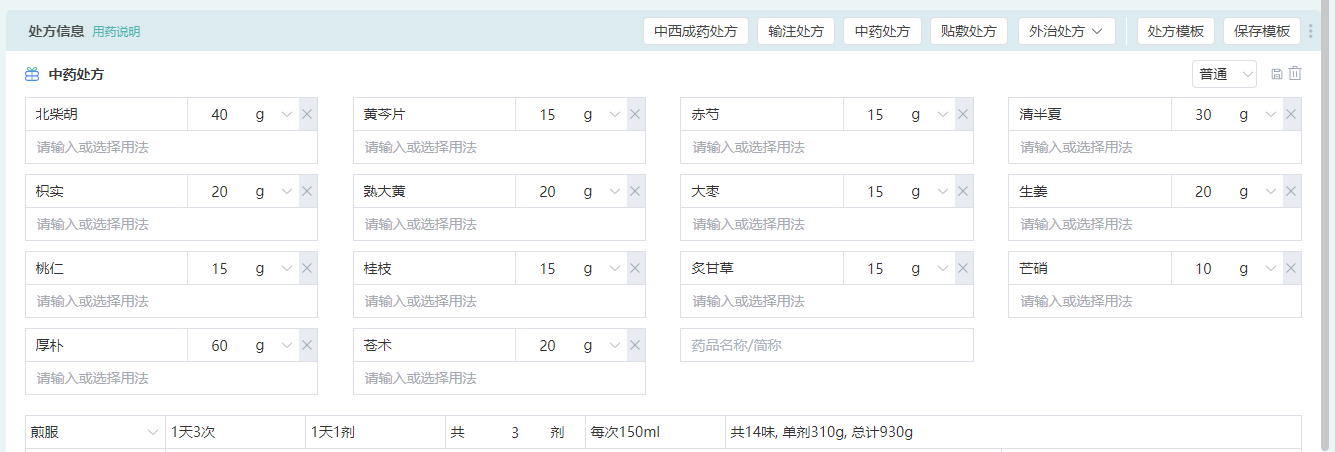Click the 处方模板 button
This screenshot has height=452, width=1335.
(1175, 31)
